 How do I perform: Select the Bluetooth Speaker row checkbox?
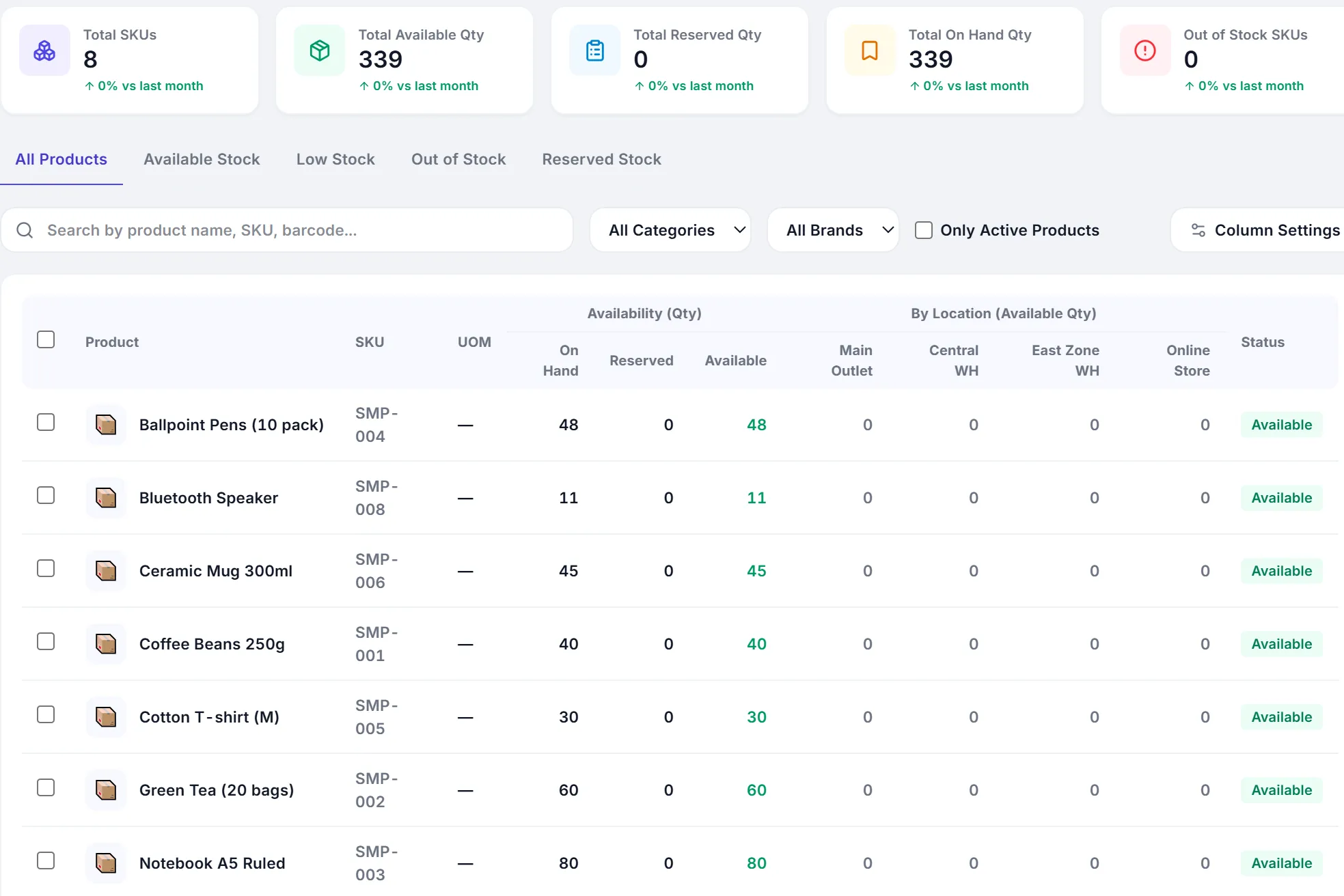pos(46,495)
